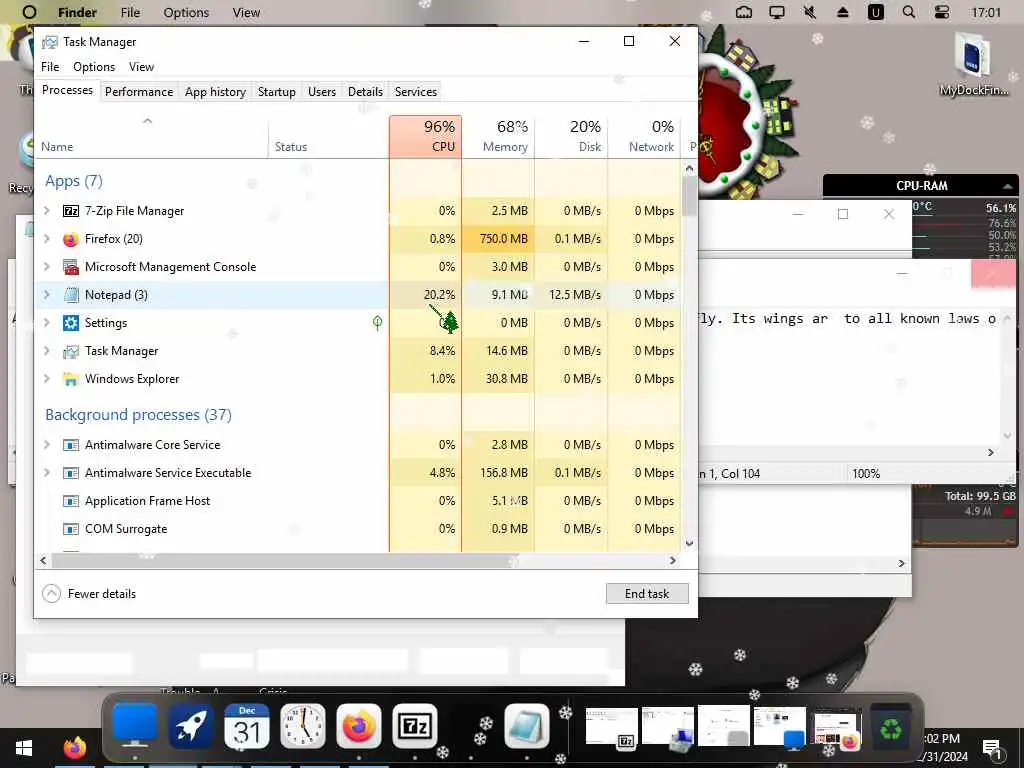
Task: Click the Firefox icon in process list
Action: (71, 239)
